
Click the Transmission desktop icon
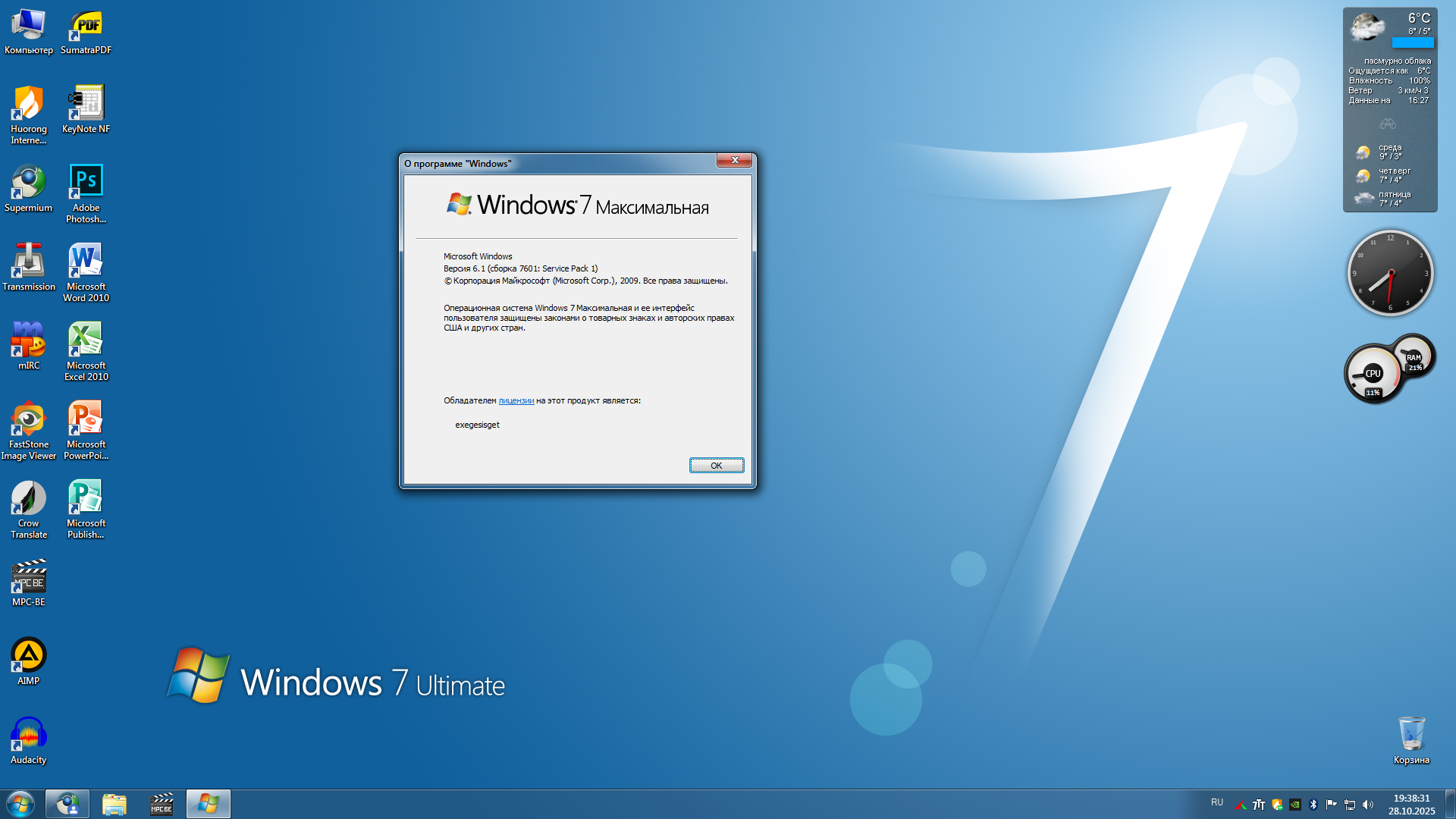pyautogui.click(x=29, y=265)
